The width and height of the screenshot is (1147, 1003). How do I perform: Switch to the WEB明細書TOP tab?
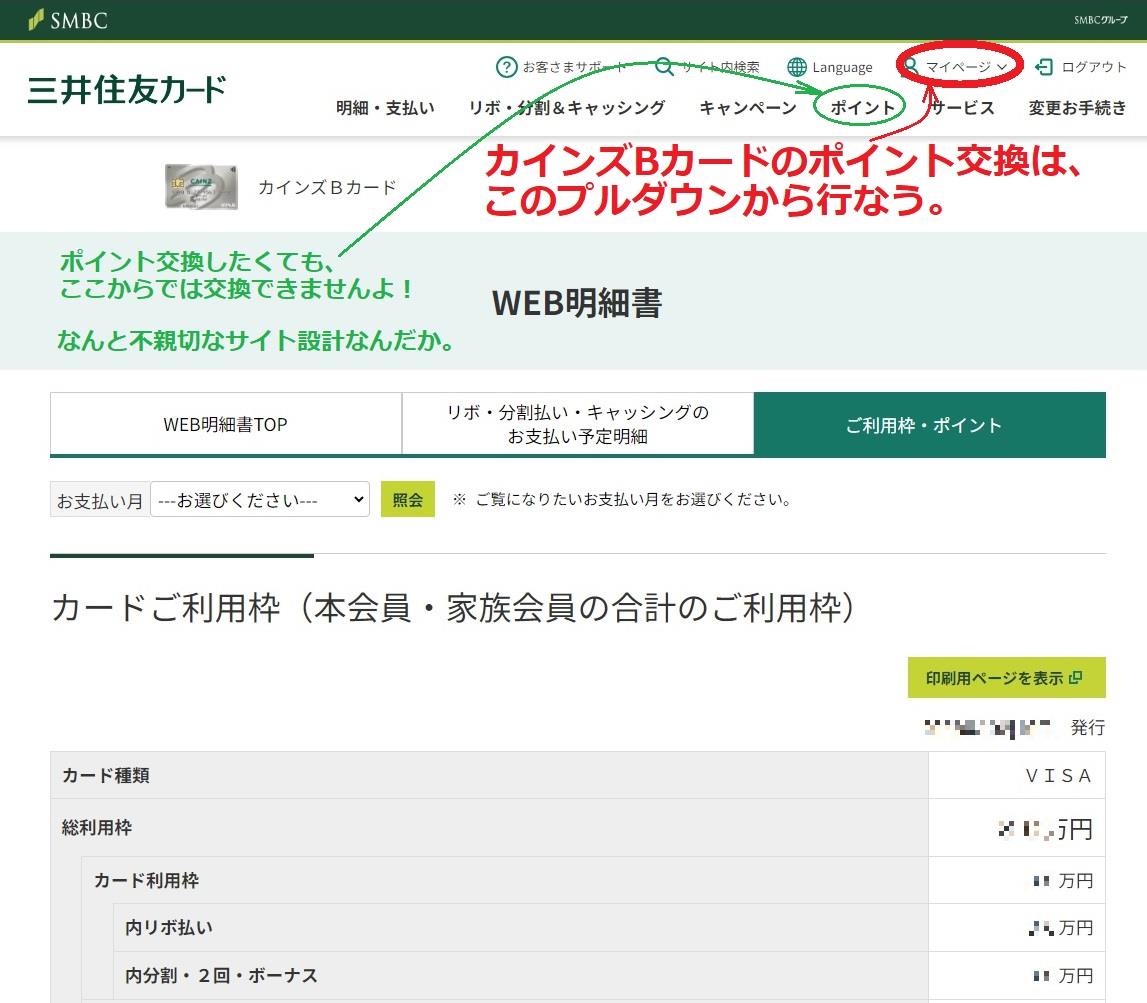point(225,424)
